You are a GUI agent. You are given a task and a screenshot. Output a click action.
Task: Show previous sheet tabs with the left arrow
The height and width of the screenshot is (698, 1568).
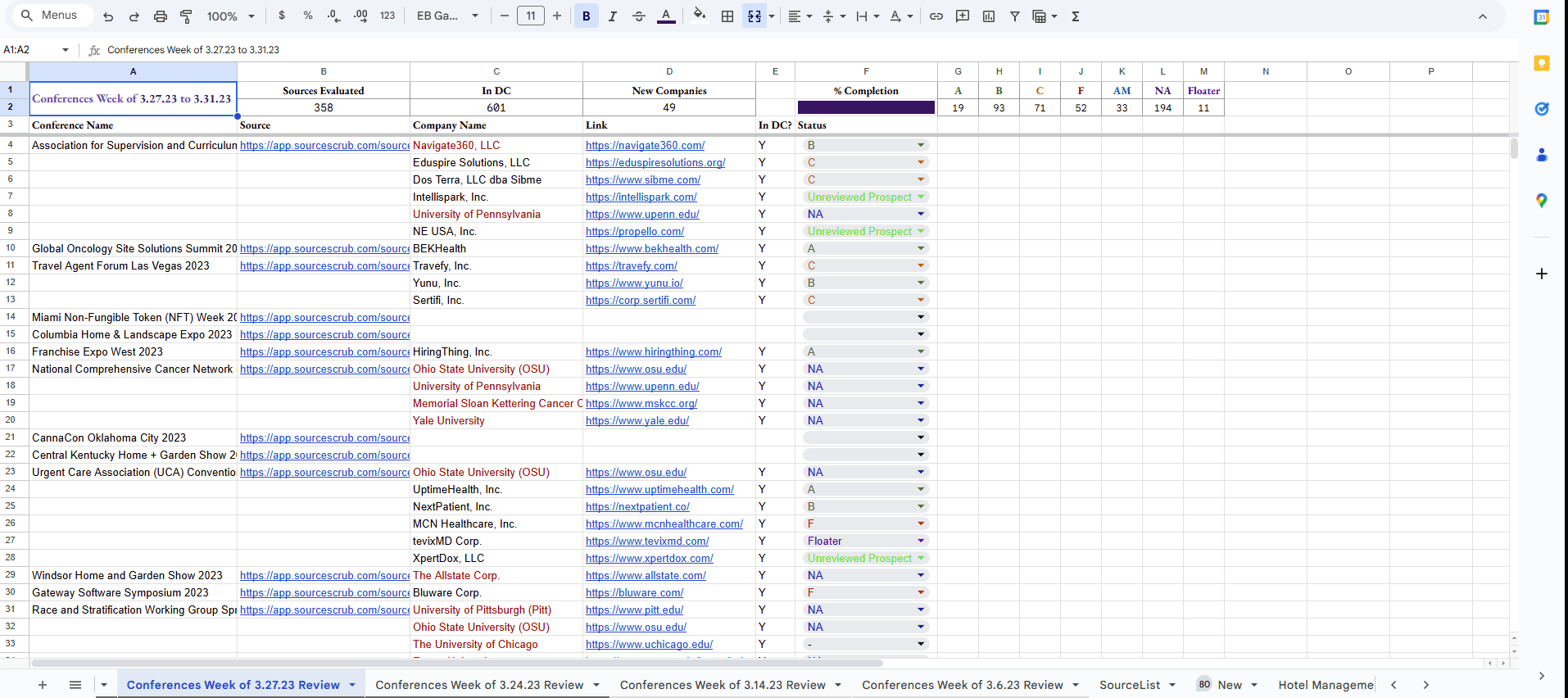(x=1394, y=685)
